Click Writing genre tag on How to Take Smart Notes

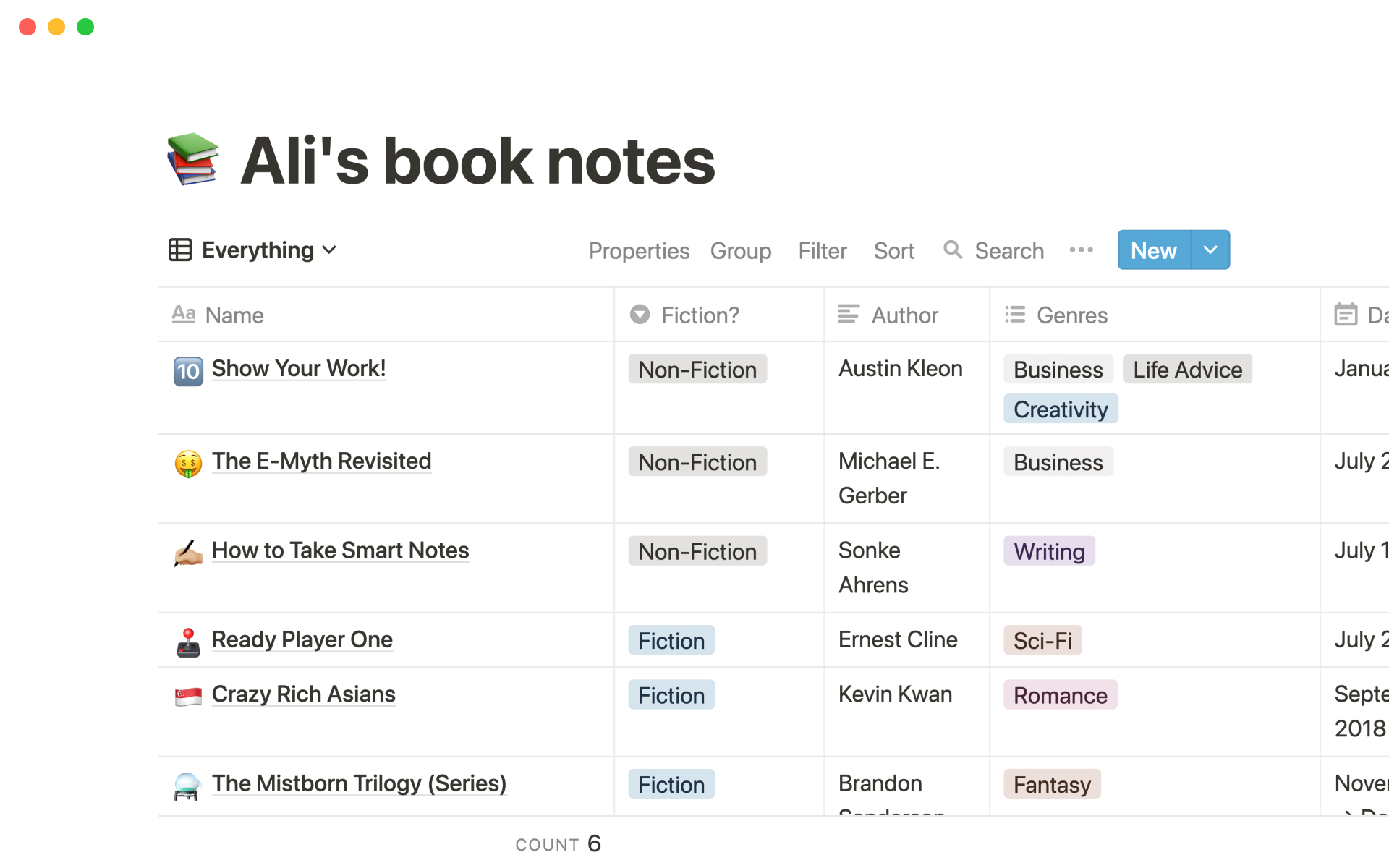pyautogui.click(x=1048, y=551)
